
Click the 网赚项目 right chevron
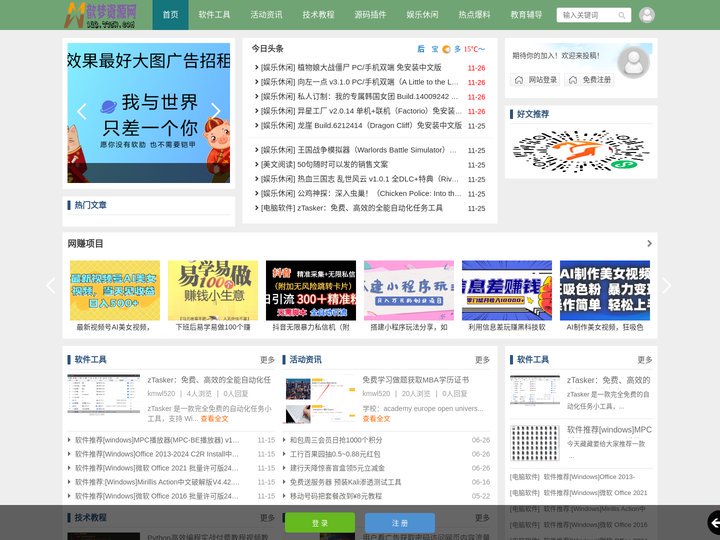(649, 243)
